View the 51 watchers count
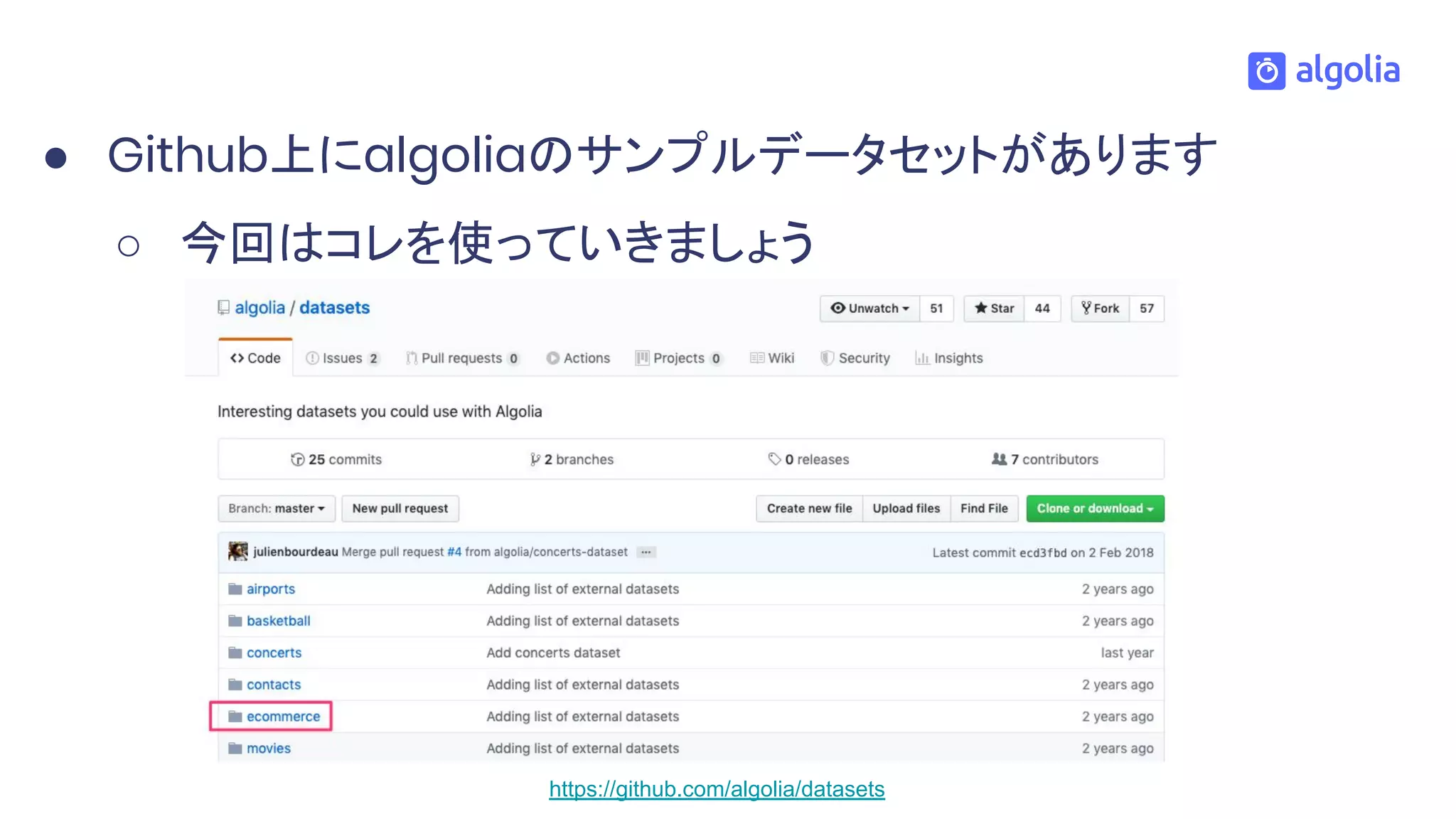Image resolution: width=1456 pixels, height=819 pixels. 936,309
